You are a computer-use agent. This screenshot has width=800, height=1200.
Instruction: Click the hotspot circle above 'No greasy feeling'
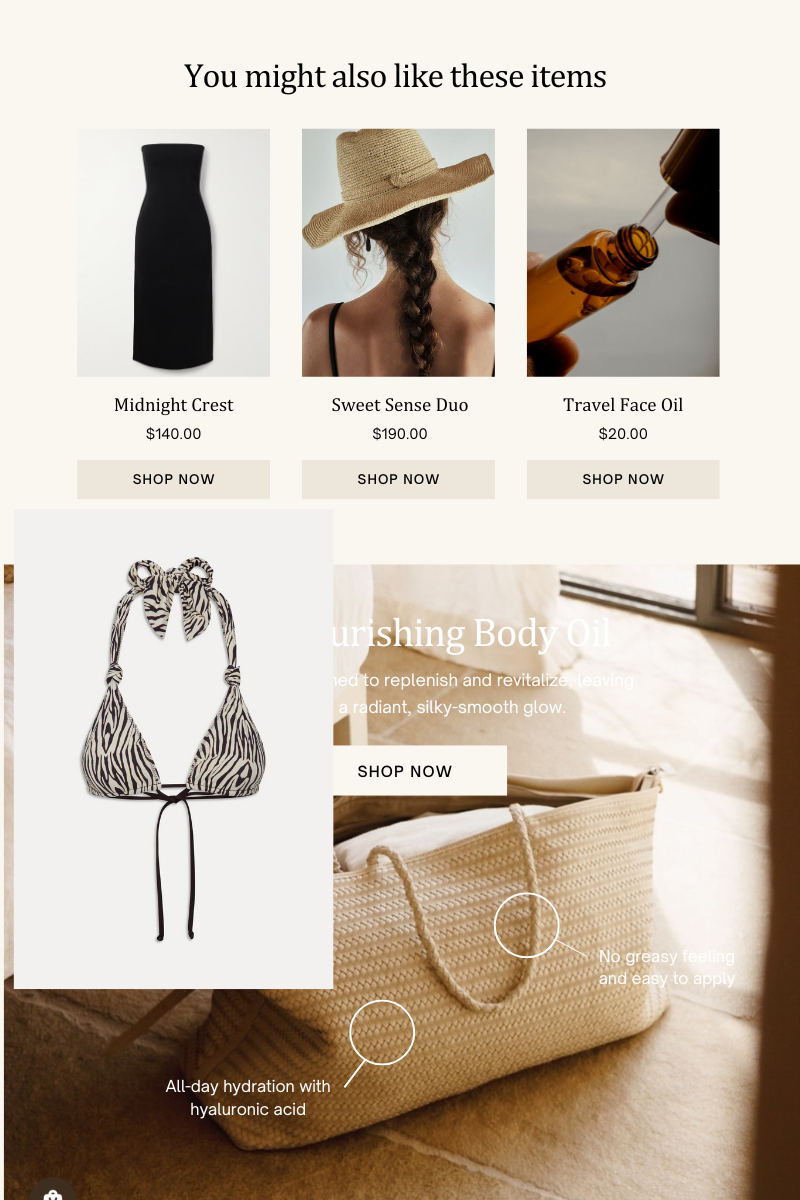[526, 925]
